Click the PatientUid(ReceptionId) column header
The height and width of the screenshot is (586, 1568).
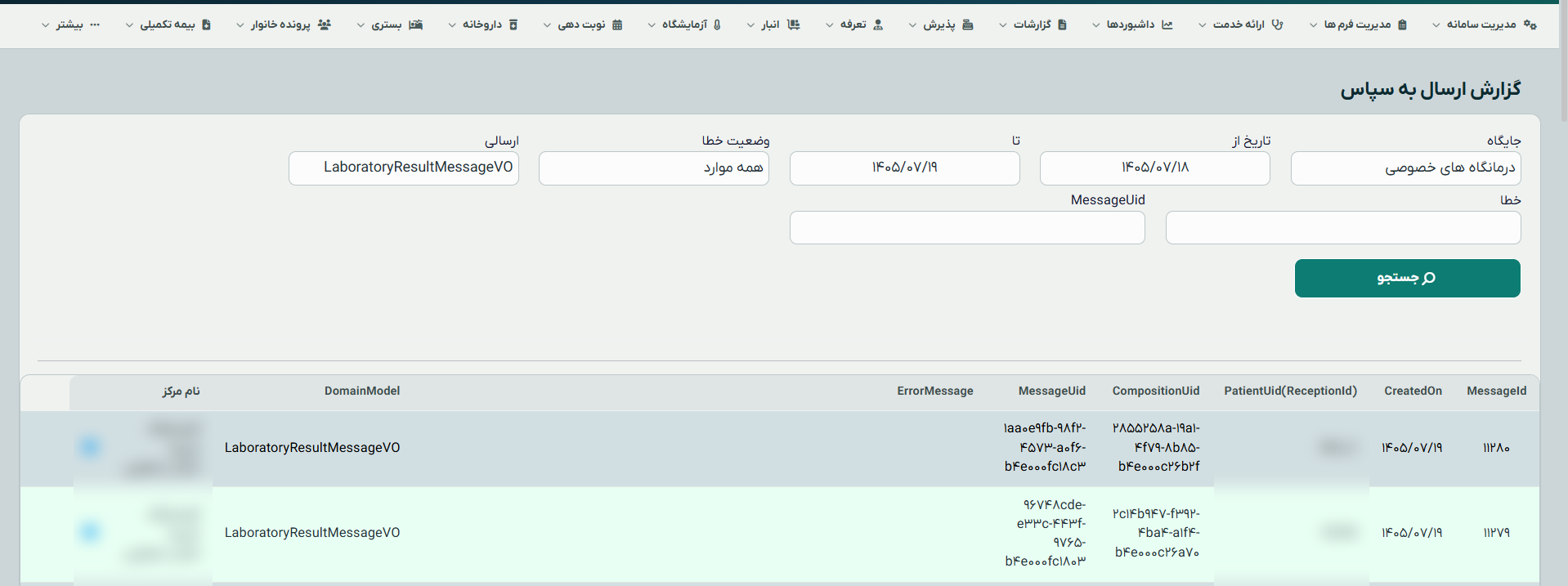click(1290, 391)
